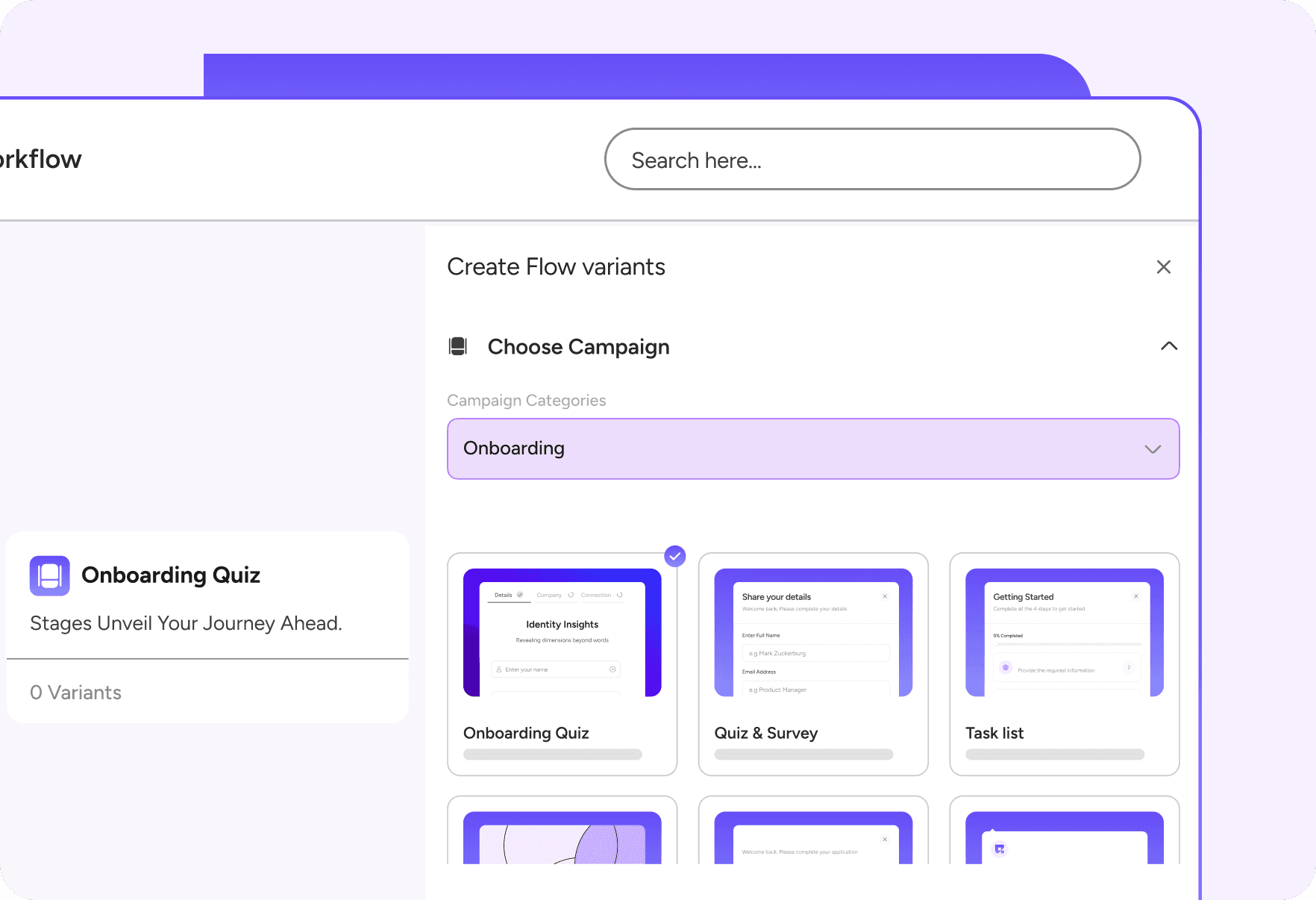The image size is (1316, 900).
Task: Click the X in Getting Started preview
Action: (1135, 596)
